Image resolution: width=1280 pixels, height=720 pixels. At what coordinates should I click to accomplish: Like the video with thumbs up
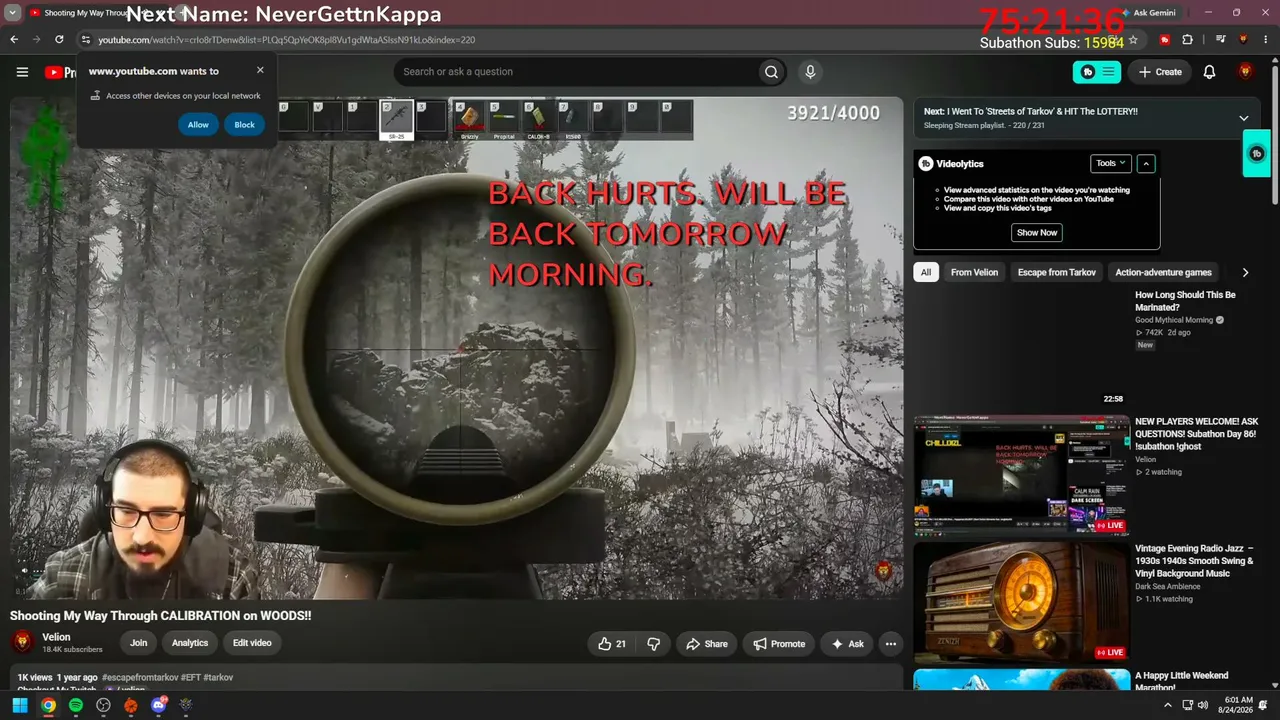(x=611, y=644)
